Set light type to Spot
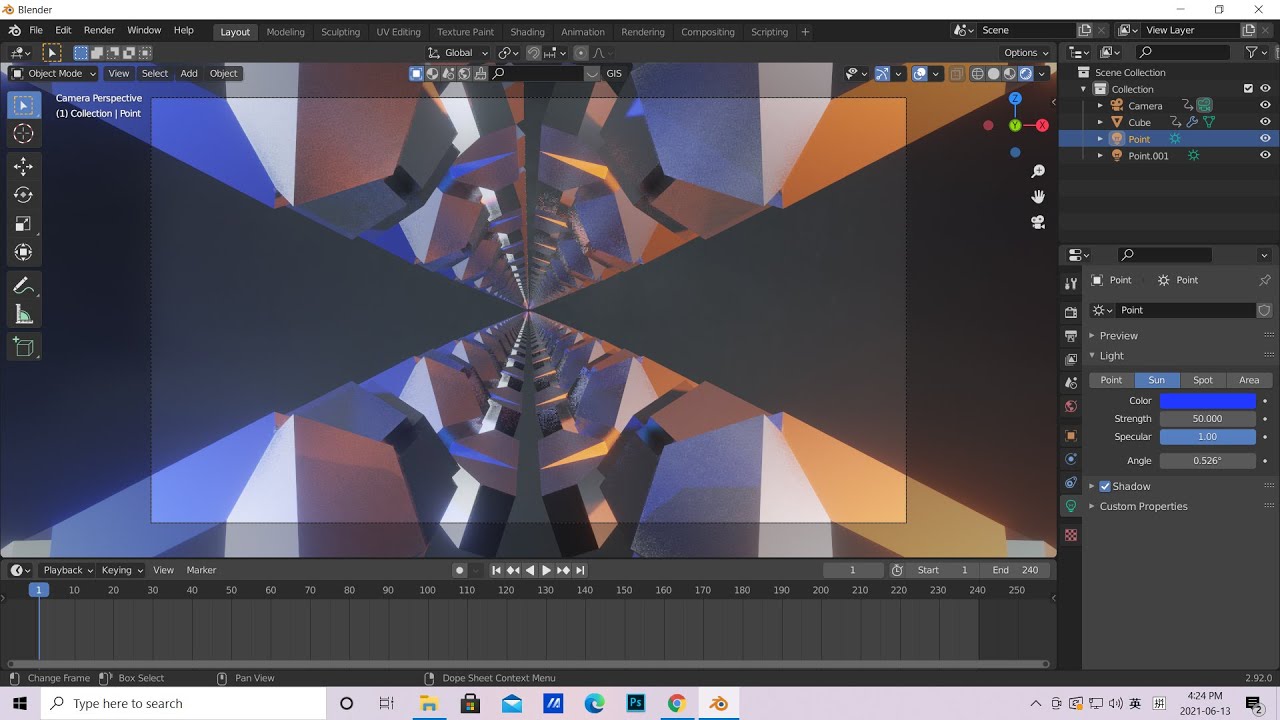This screenshot has width=1280, height=720. tap(1203, 380)
